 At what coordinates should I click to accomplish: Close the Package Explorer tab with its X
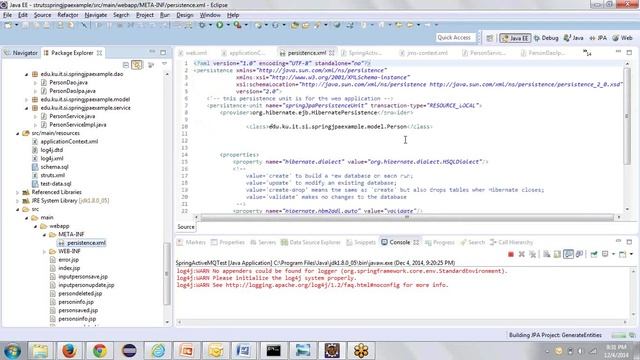pos(99,53)
